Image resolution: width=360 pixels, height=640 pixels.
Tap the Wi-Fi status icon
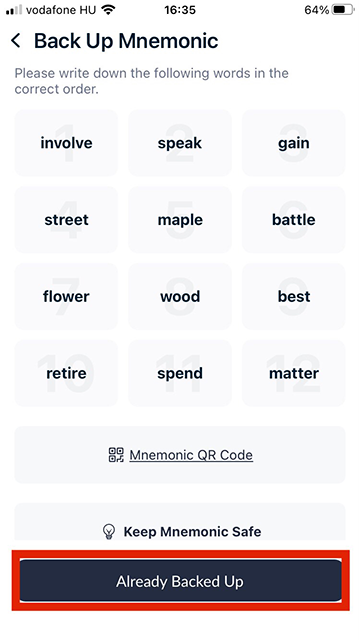tap(108, 10)
